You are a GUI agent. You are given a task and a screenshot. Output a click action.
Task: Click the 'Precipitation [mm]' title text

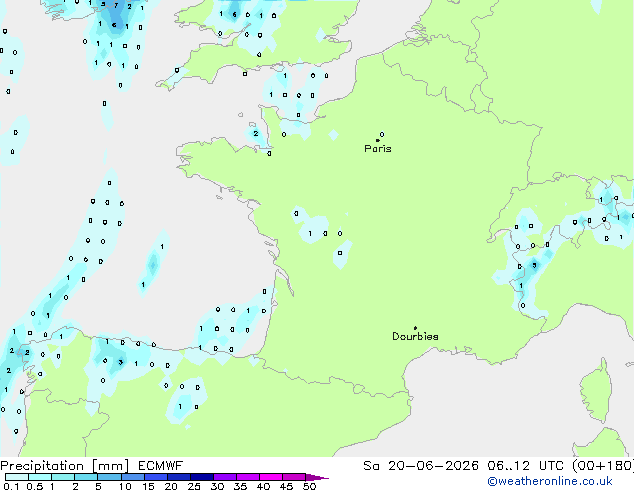[x=65, y=466]
